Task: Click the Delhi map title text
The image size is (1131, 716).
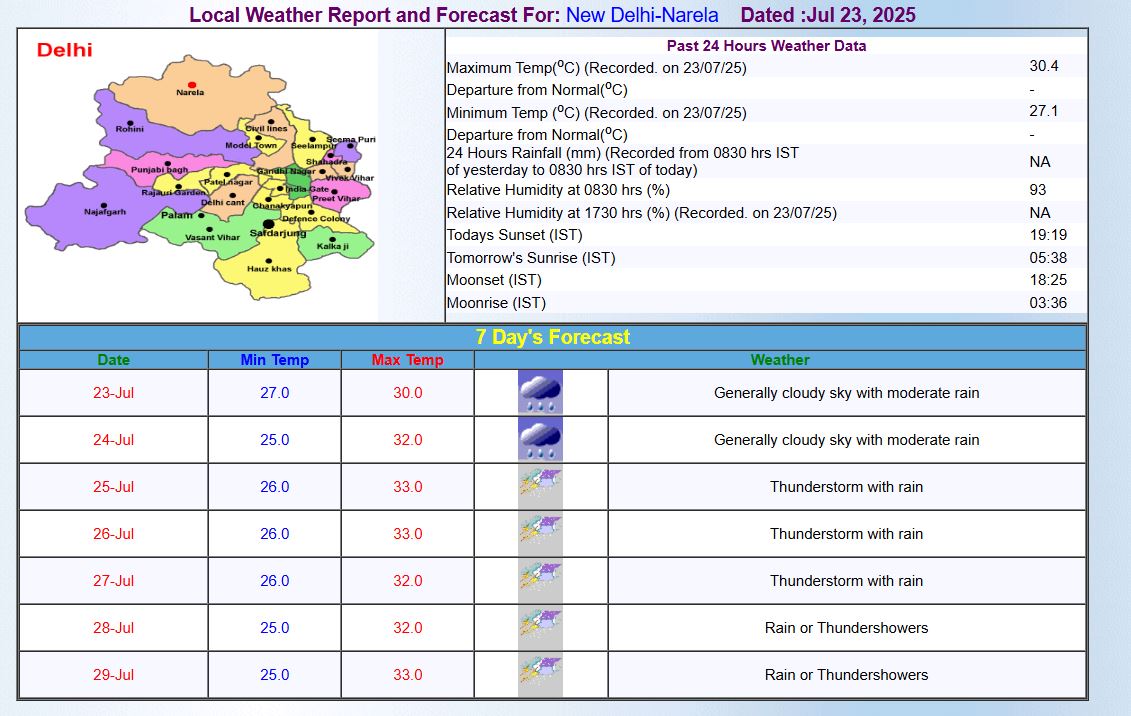Action: click(65, 50)
